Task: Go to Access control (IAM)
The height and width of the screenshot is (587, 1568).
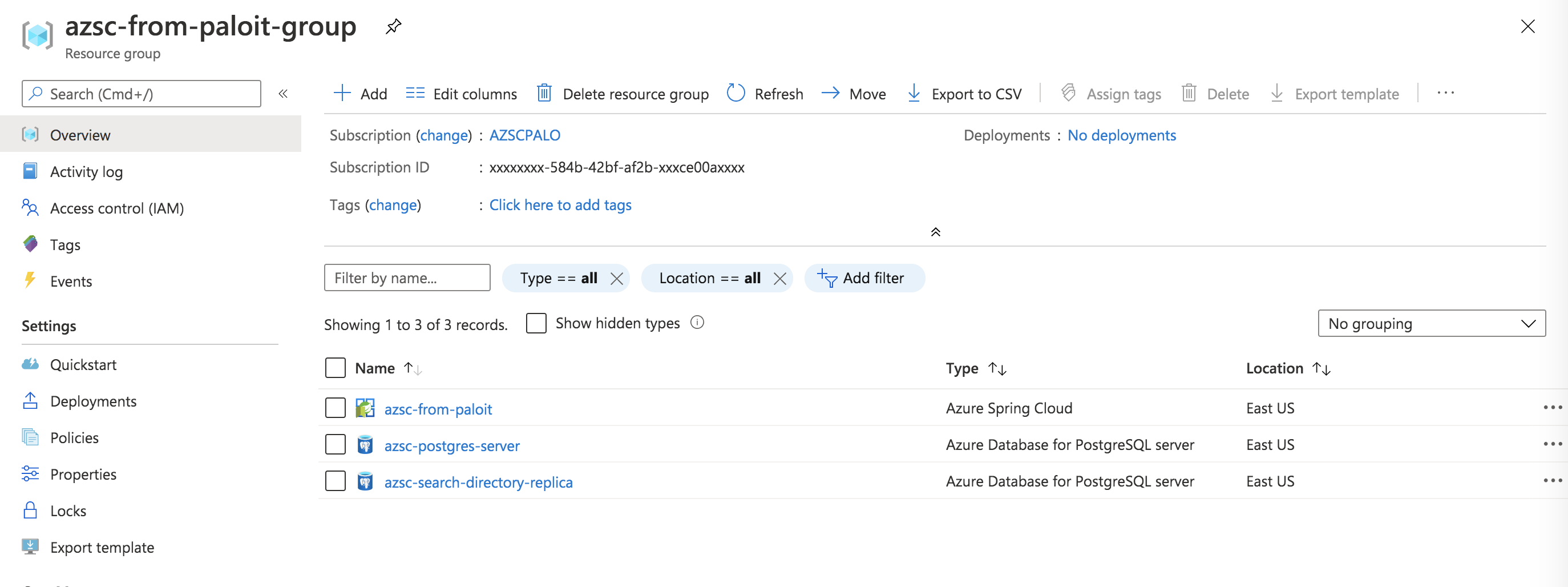Action: pyautogui.click(x=116, y=208)
